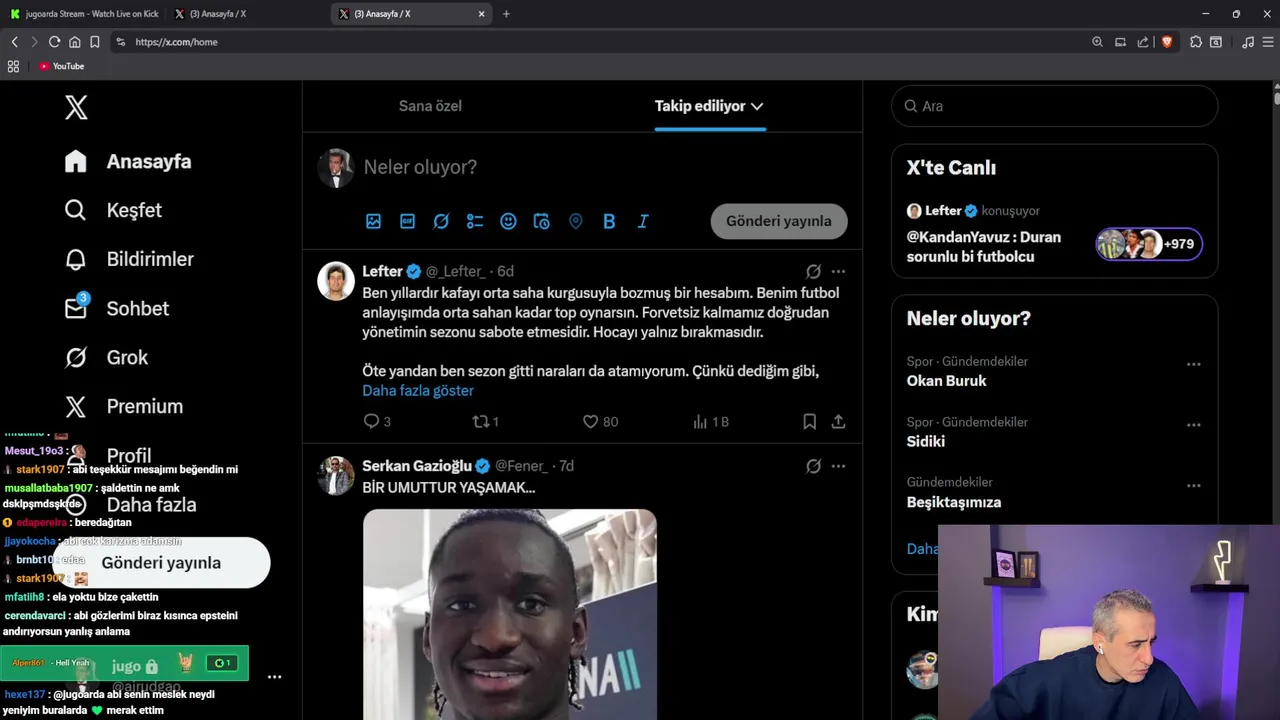Click Grok icon on Serkan Gazioğlu's post
The image size is (1280, 720).
point(813,466)
